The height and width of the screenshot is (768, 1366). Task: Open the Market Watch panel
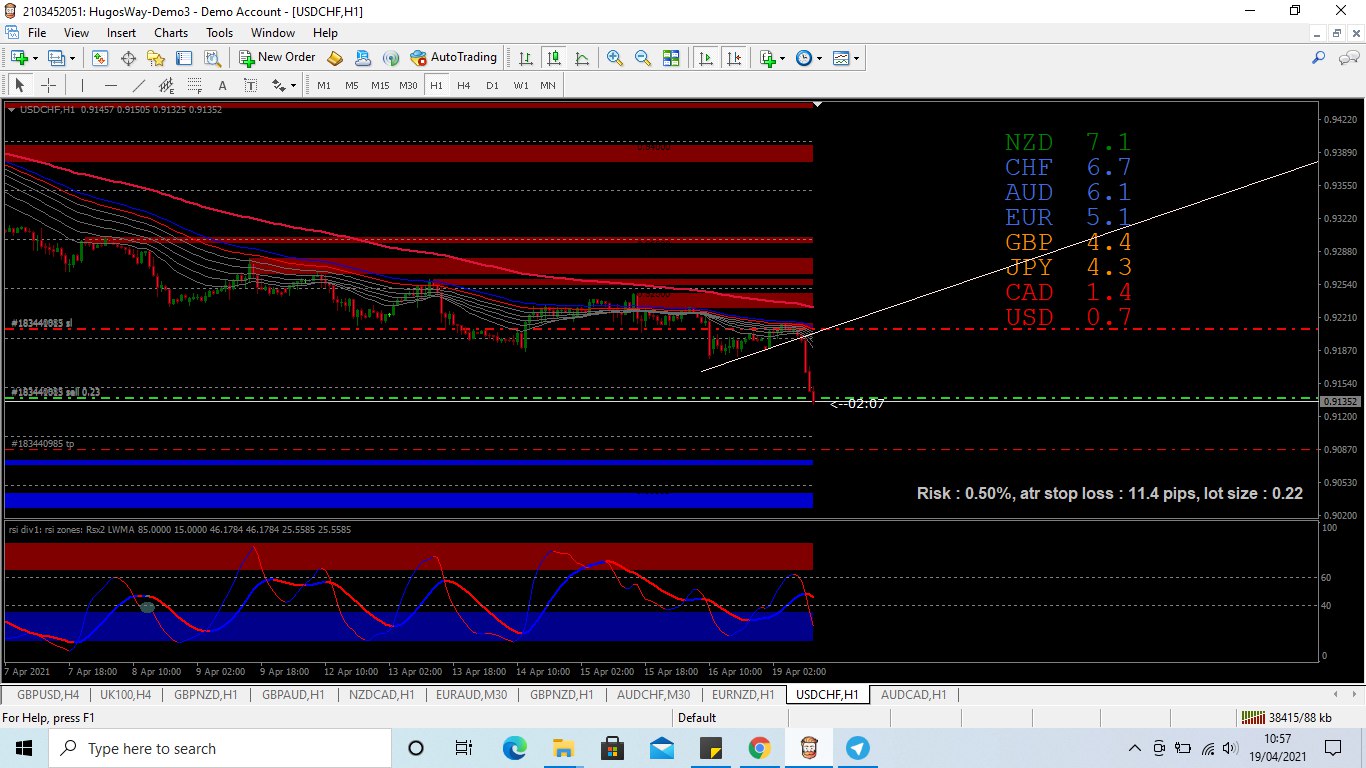(100, 58)
